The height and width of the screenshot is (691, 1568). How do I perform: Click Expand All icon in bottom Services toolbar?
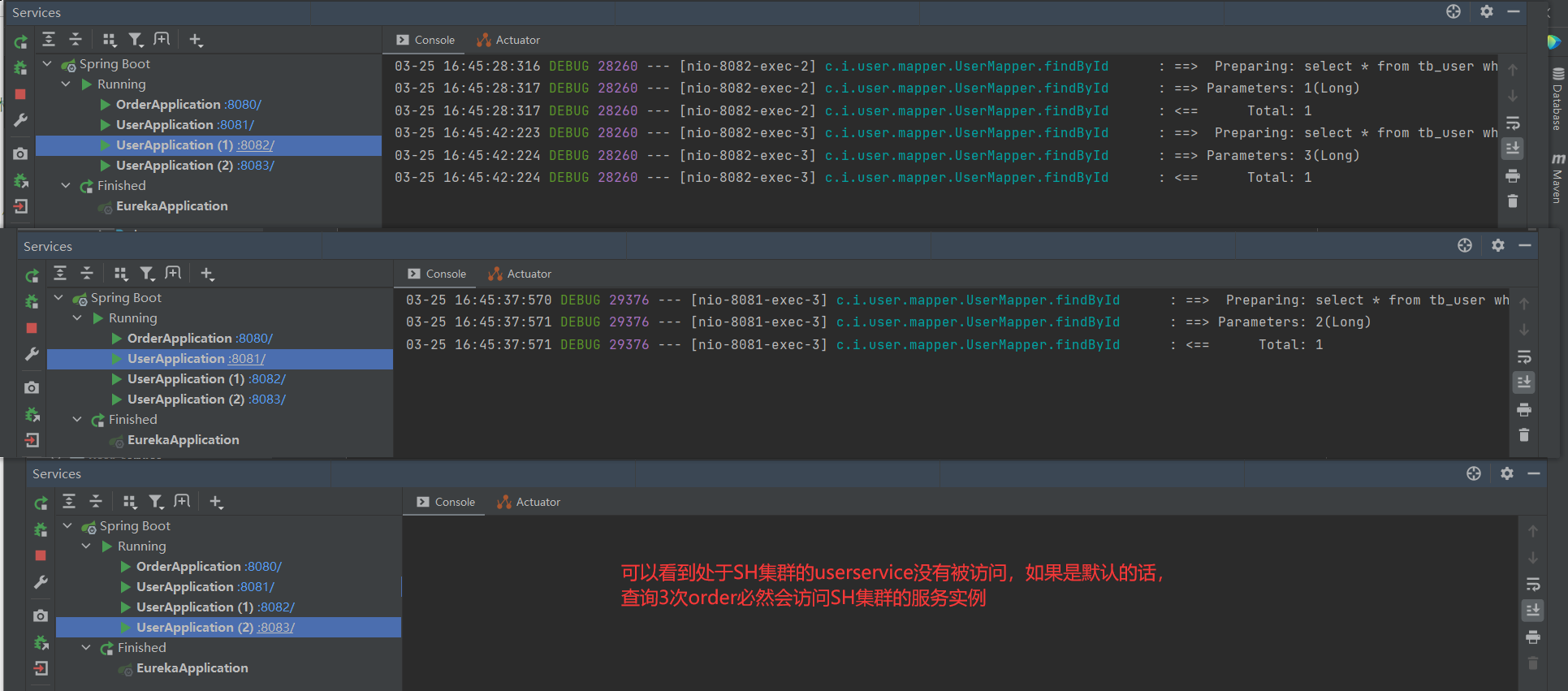(x=69, y=501)
